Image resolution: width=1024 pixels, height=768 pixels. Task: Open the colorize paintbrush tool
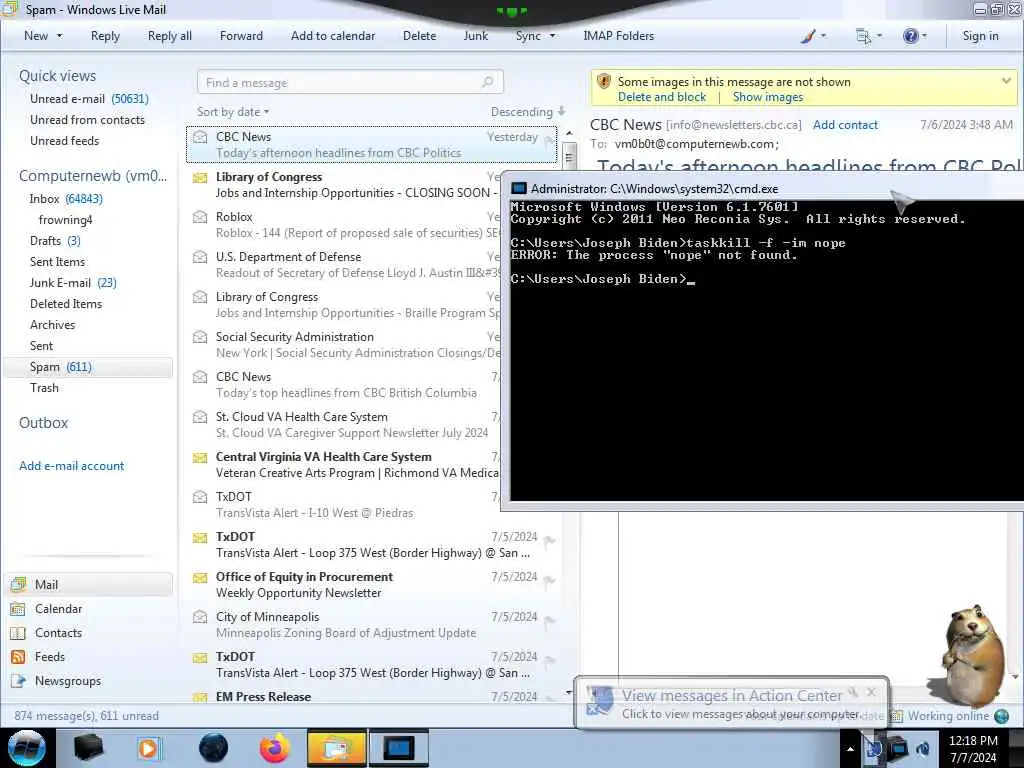[808, 37]
